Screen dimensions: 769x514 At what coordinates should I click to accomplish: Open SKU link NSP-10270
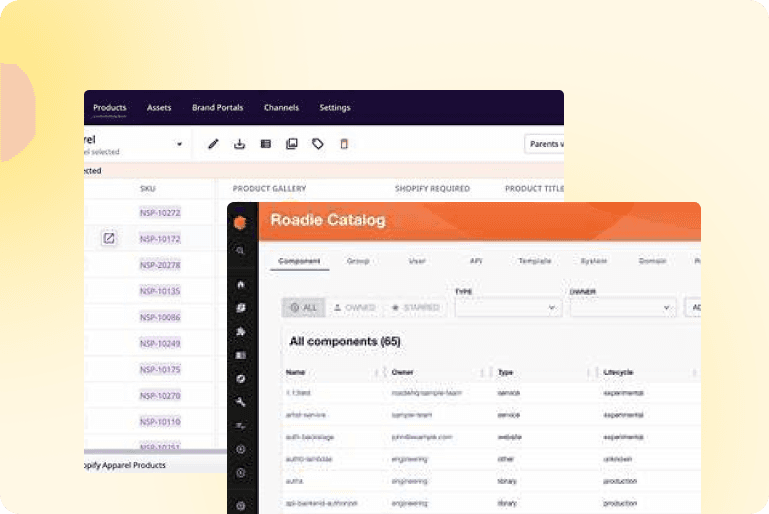point(160,396)
